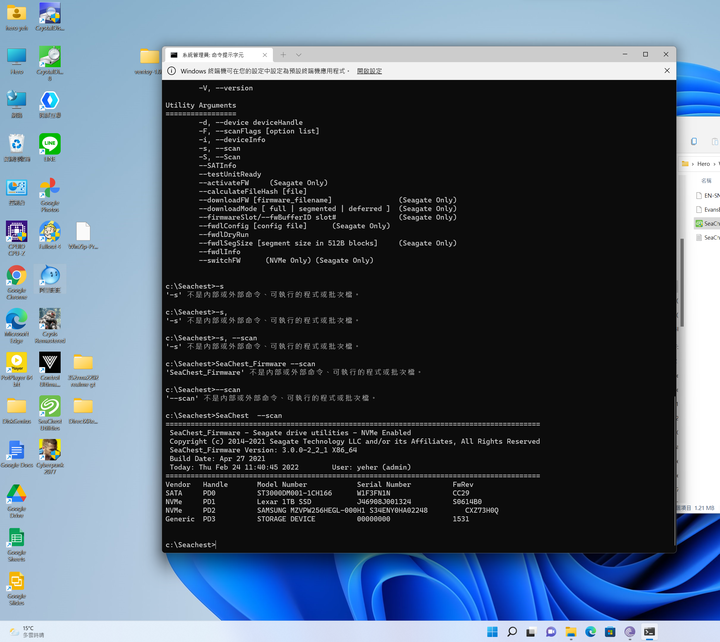Open the Google Sheets desktop shortcut
This screenshot has height=642, width=720.
pos(17,544)
